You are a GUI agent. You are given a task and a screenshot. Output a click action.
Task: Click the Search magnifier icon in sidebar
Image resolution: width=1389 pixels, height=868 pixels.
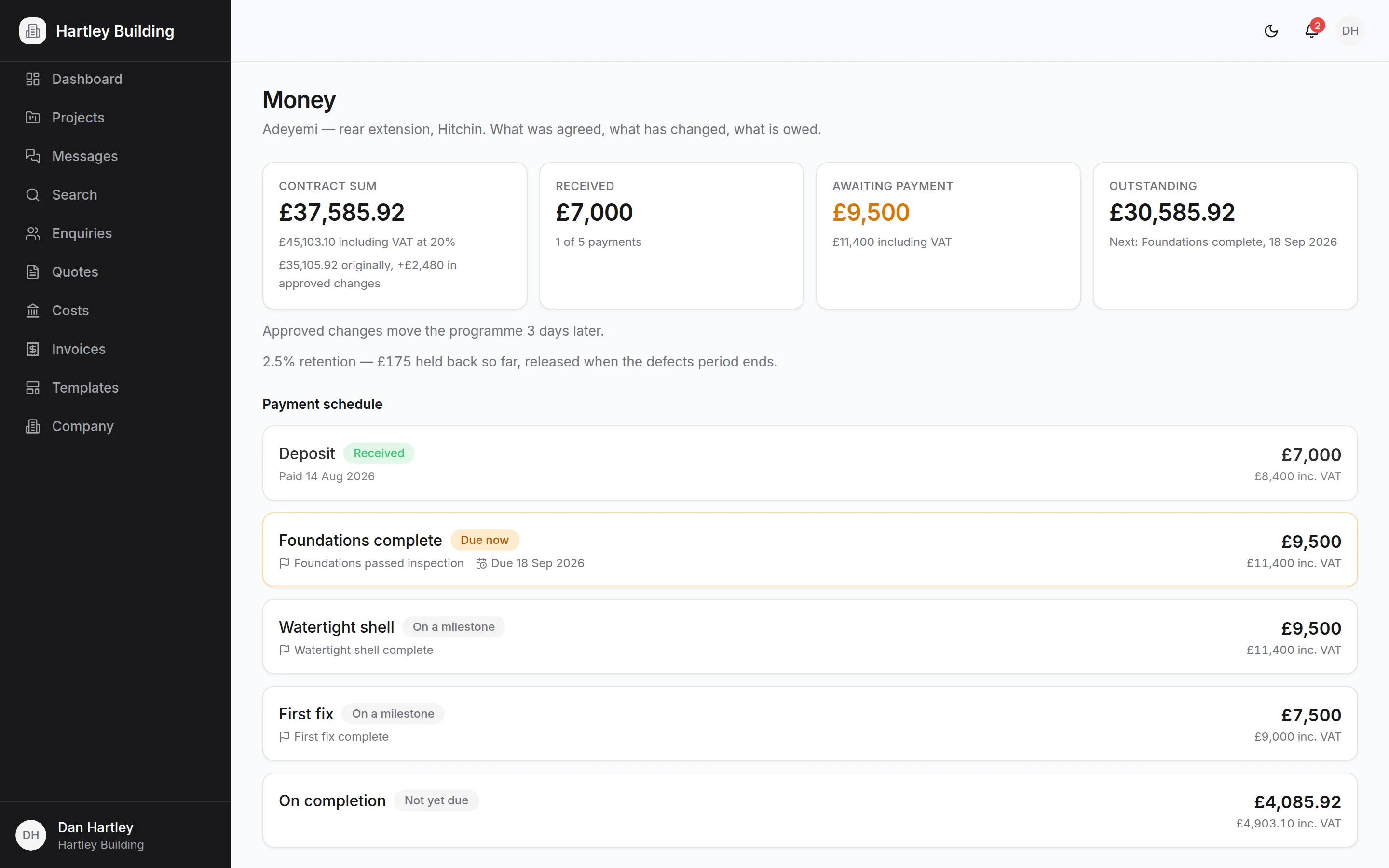click(x=33, y=195)
